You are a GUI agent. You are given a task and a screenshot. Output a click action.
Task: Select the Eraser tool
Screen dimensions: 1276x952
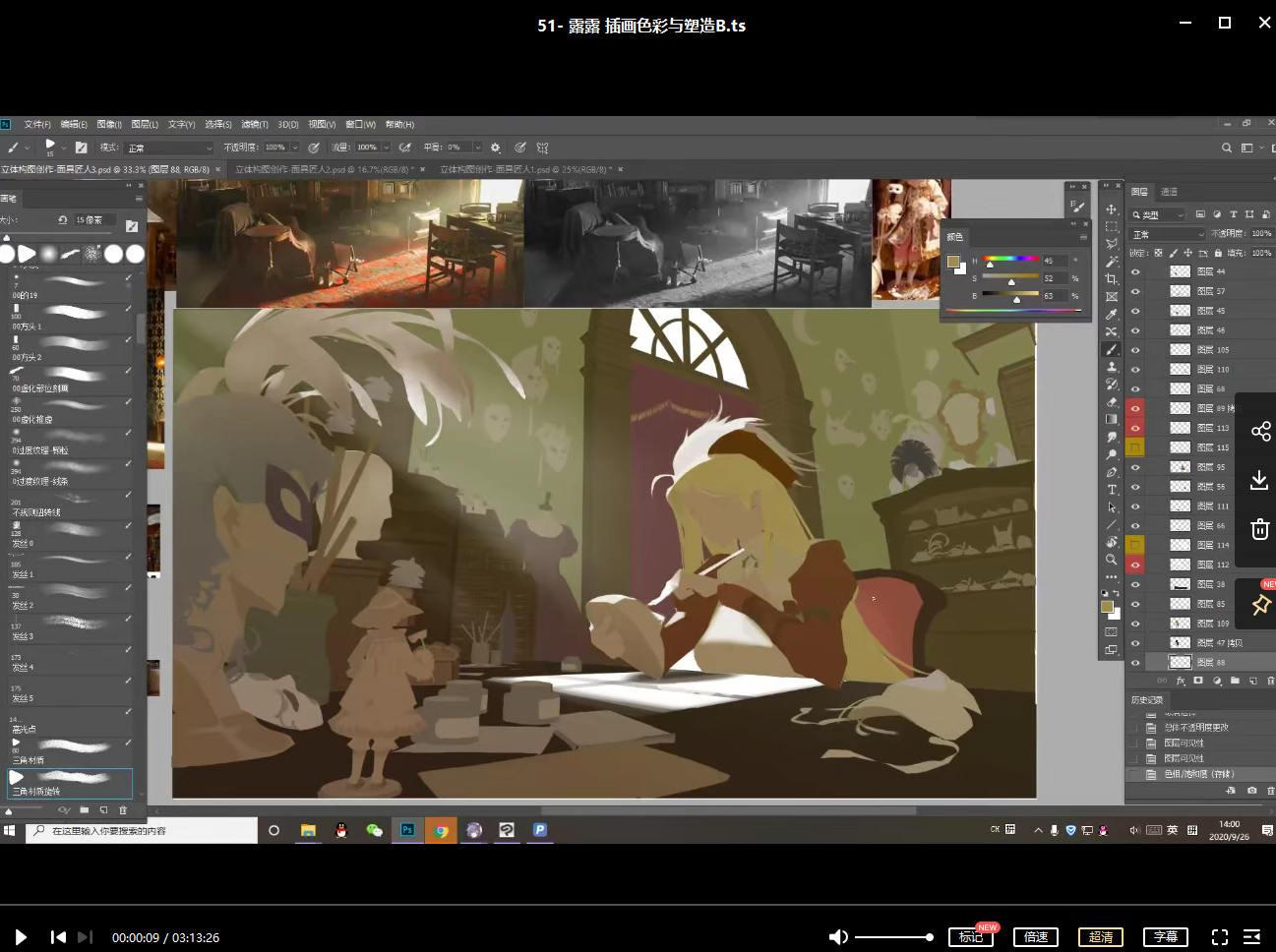1112,401
